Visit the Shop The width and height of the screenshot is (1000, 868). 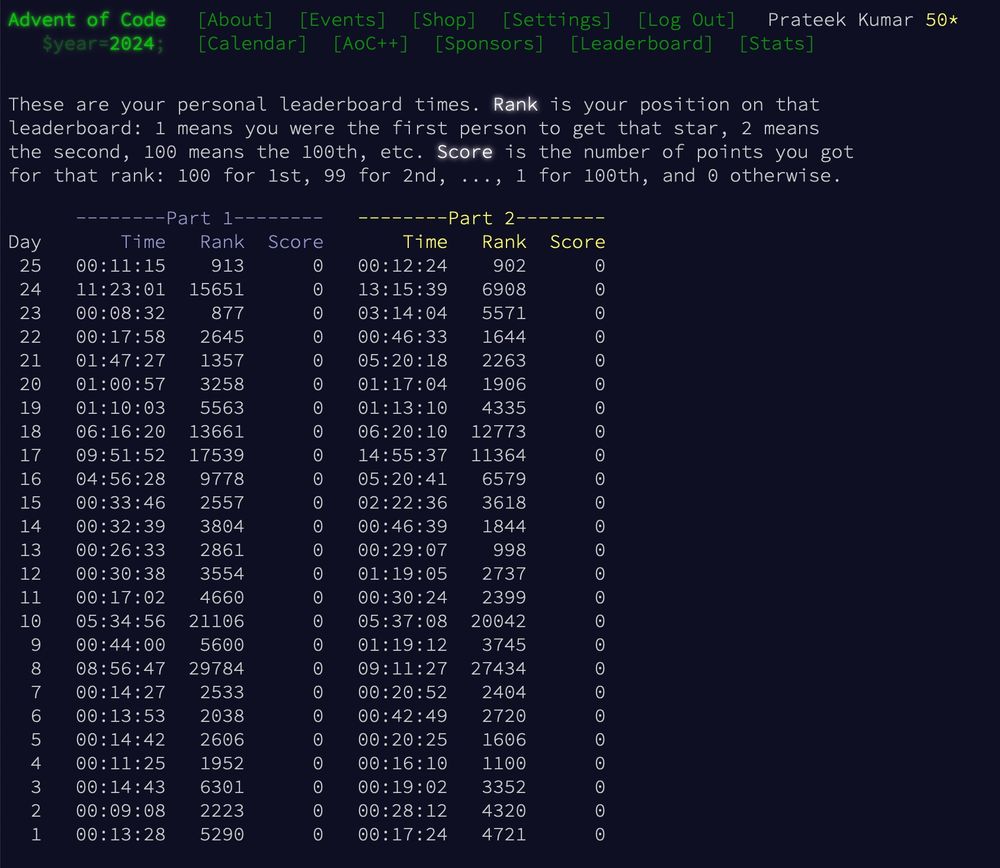click(x=443, y=19)
